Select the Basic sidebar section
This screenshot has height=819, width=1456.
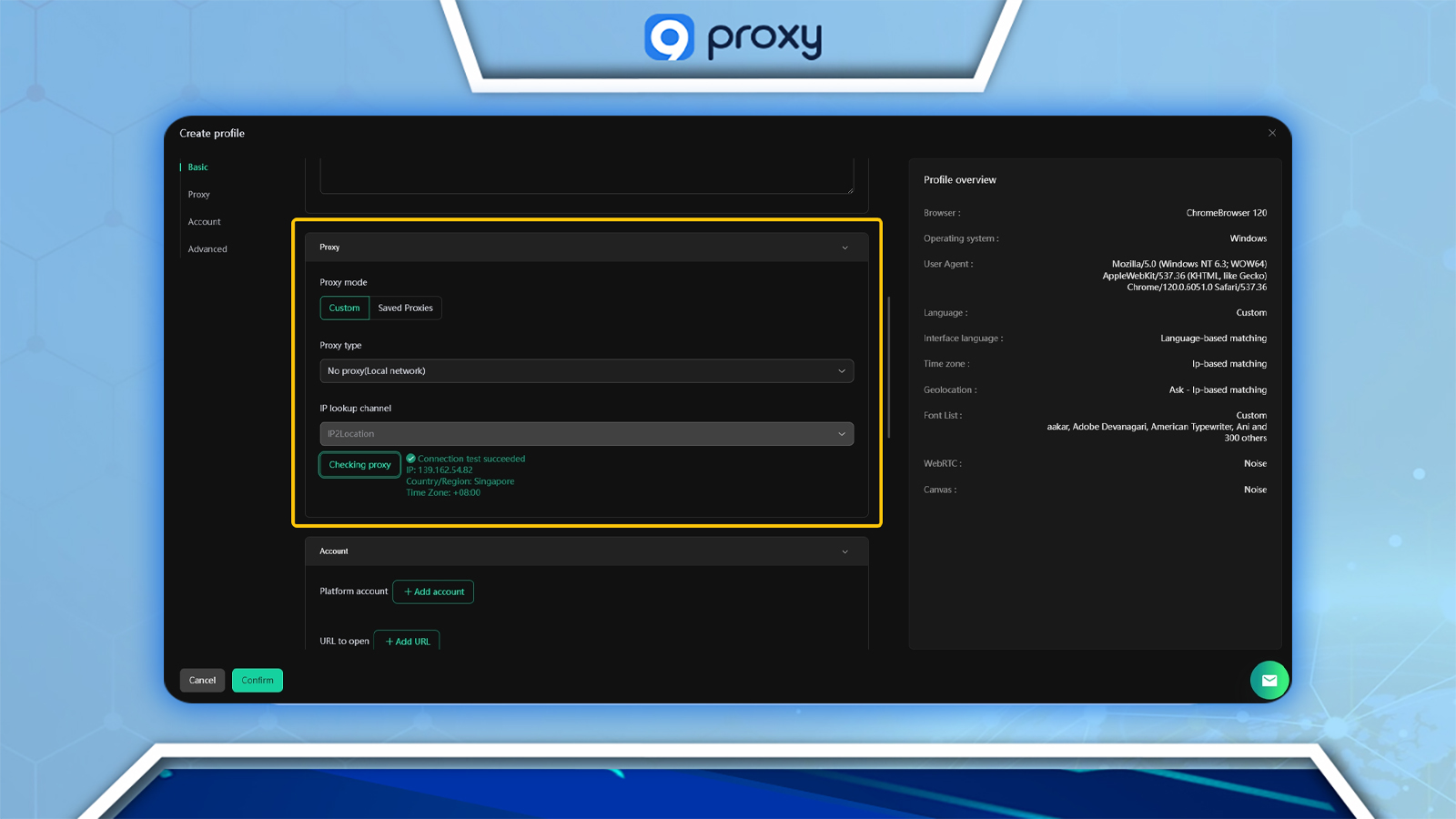197,167
